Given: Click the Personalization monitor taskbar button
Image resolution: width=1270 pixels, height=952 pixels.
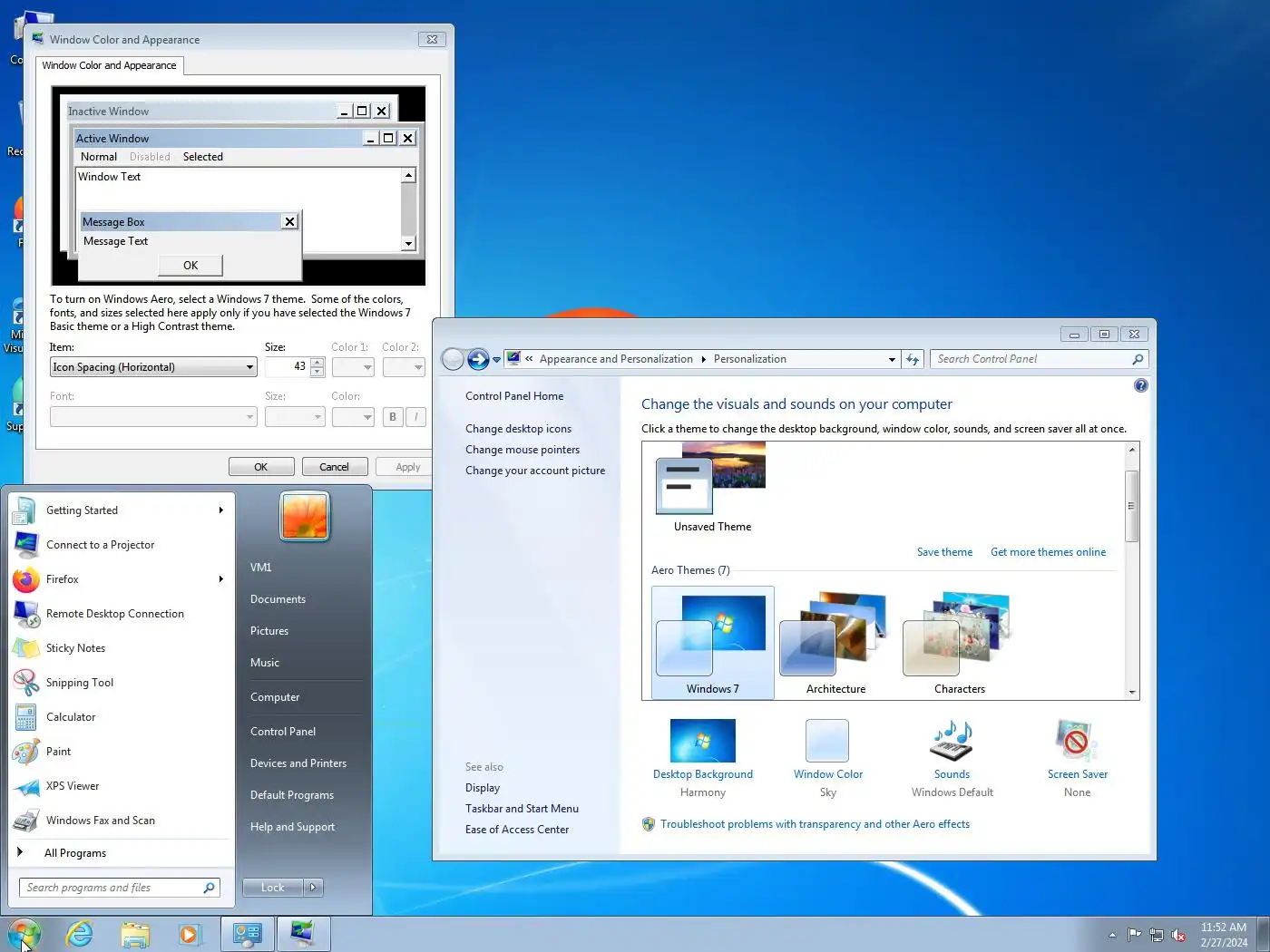Looking at the screenshot, I should [303, 934].
